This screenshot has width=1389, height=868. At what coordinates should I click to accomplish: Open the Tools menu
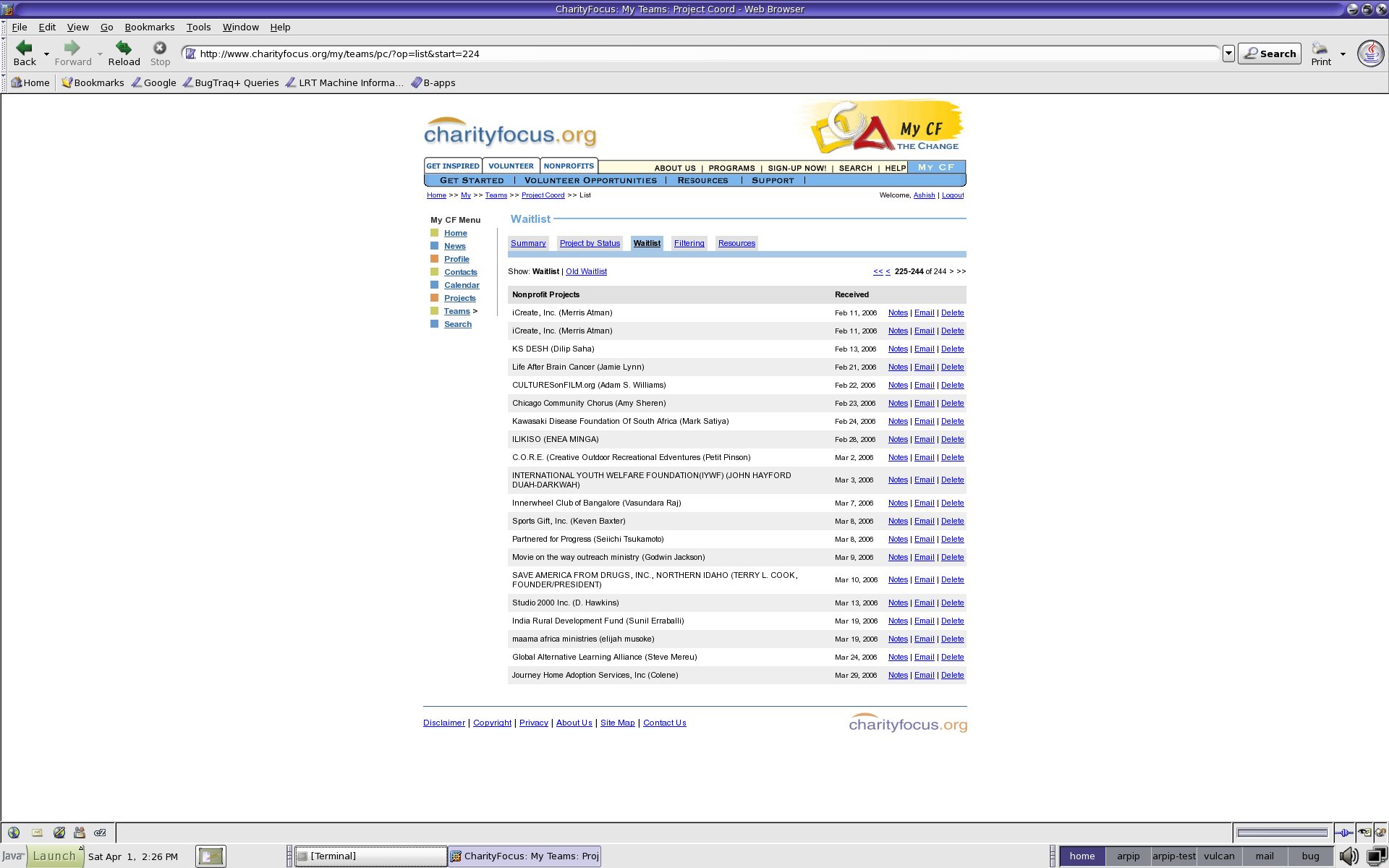point(198,27)
